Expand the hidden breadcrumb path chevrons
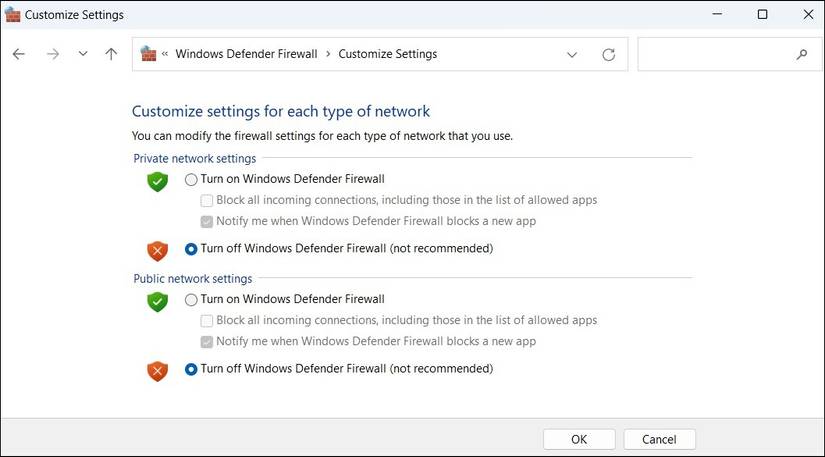The width and height of the screenshot is (825, 457). tap(165, 54)
